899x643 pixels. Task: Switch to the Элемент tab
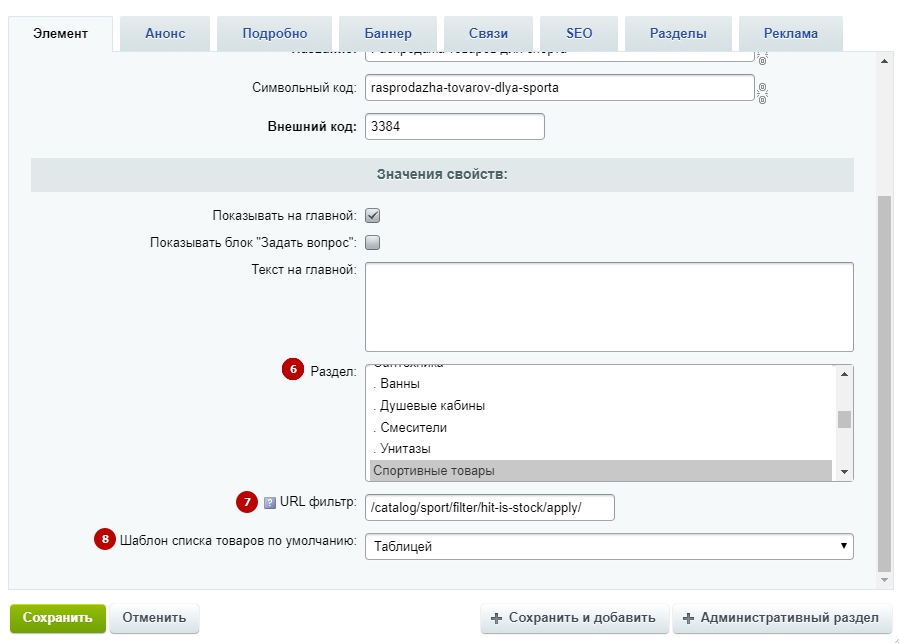click(x=60, y=33)
